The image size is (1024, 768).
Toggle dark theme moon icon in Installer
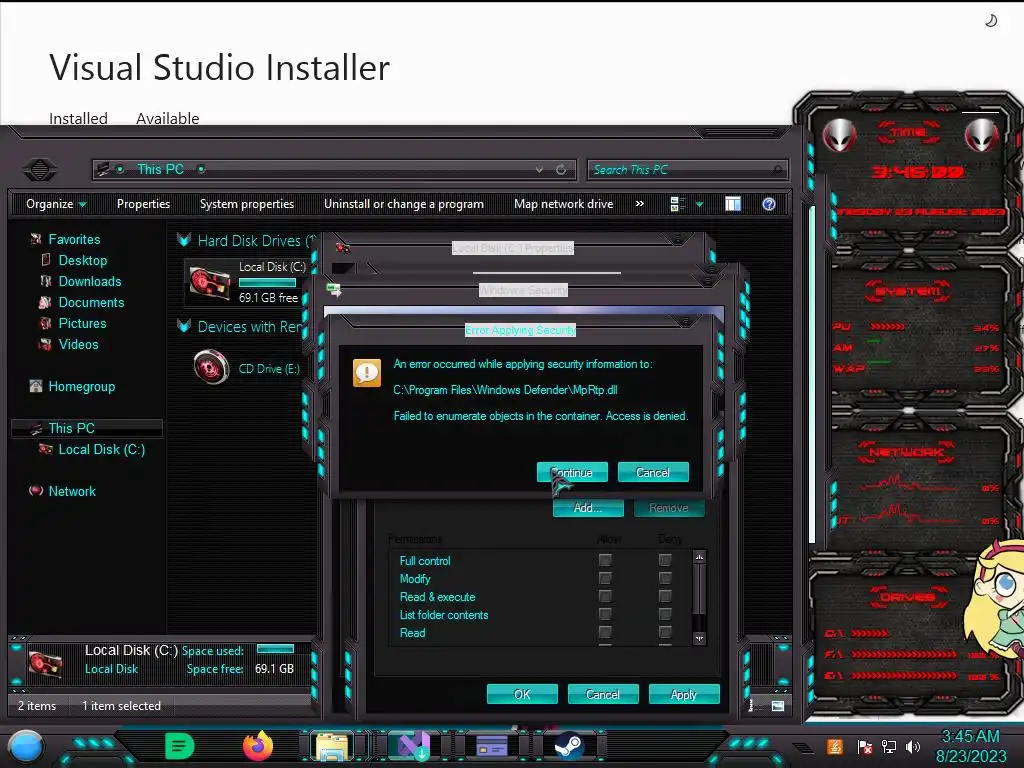coord(991,21)
